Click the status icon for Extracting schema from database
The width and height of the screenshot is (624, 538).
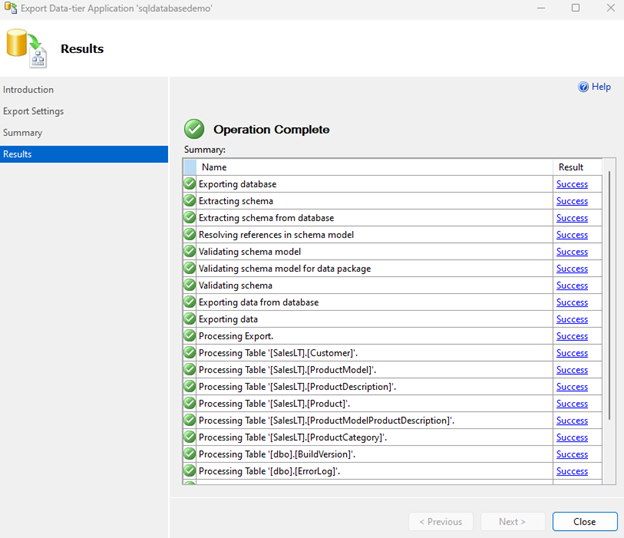click(190, 218)
